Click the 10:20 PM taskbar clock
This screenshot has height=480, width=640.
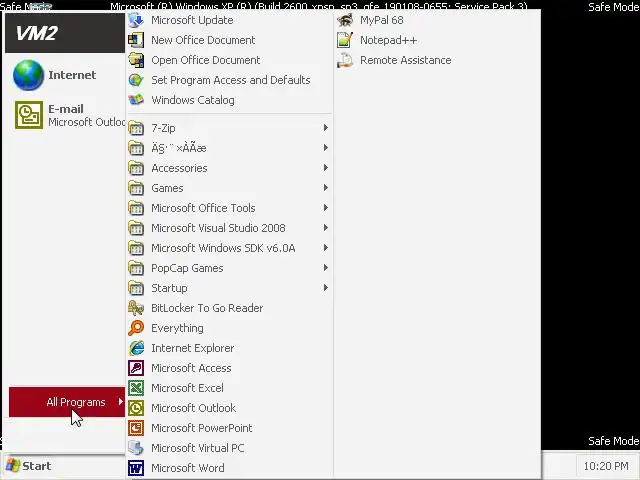tap(606, 466)
